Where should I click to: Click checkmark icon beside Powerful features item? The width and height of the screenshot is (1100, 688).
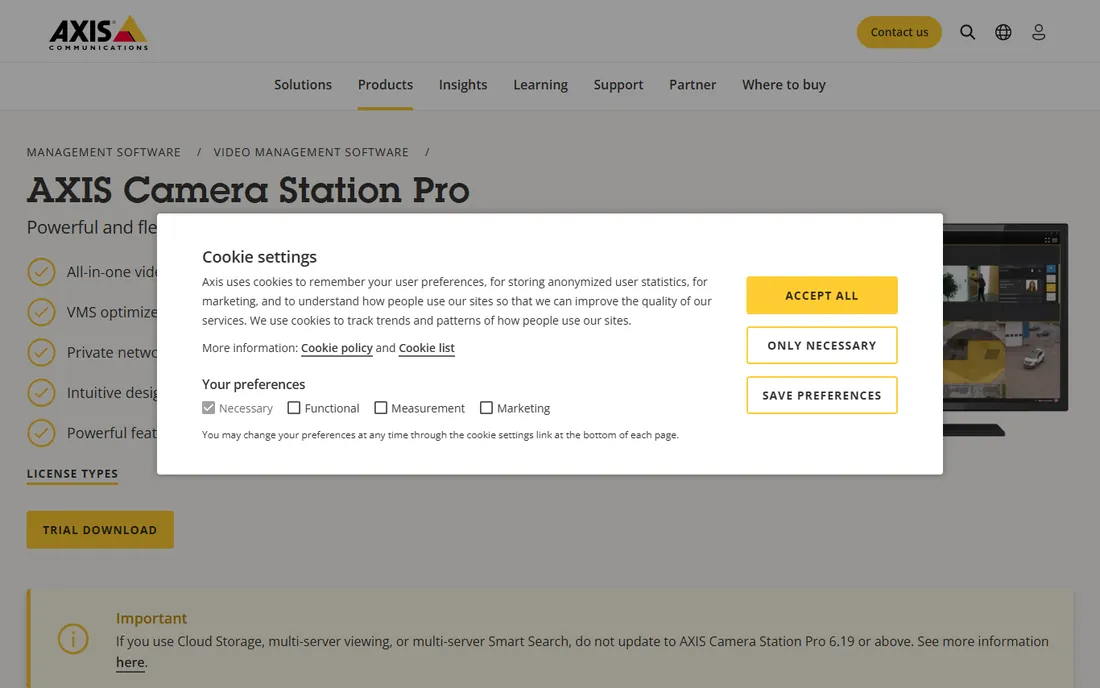(41, 433)
